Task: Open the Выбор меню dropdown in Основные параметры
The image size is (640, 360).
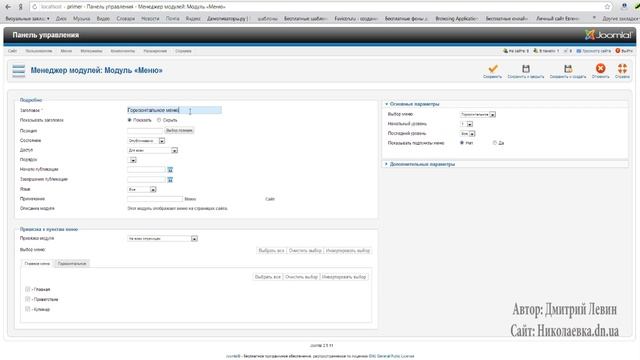Action: [x=478, y=114]
